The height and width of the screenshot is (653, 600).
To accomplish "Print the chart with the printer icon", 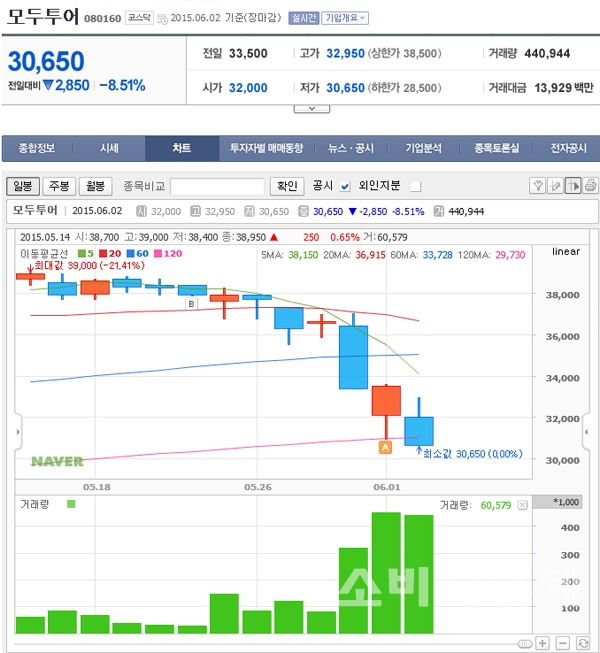I will tap(590, 185).
